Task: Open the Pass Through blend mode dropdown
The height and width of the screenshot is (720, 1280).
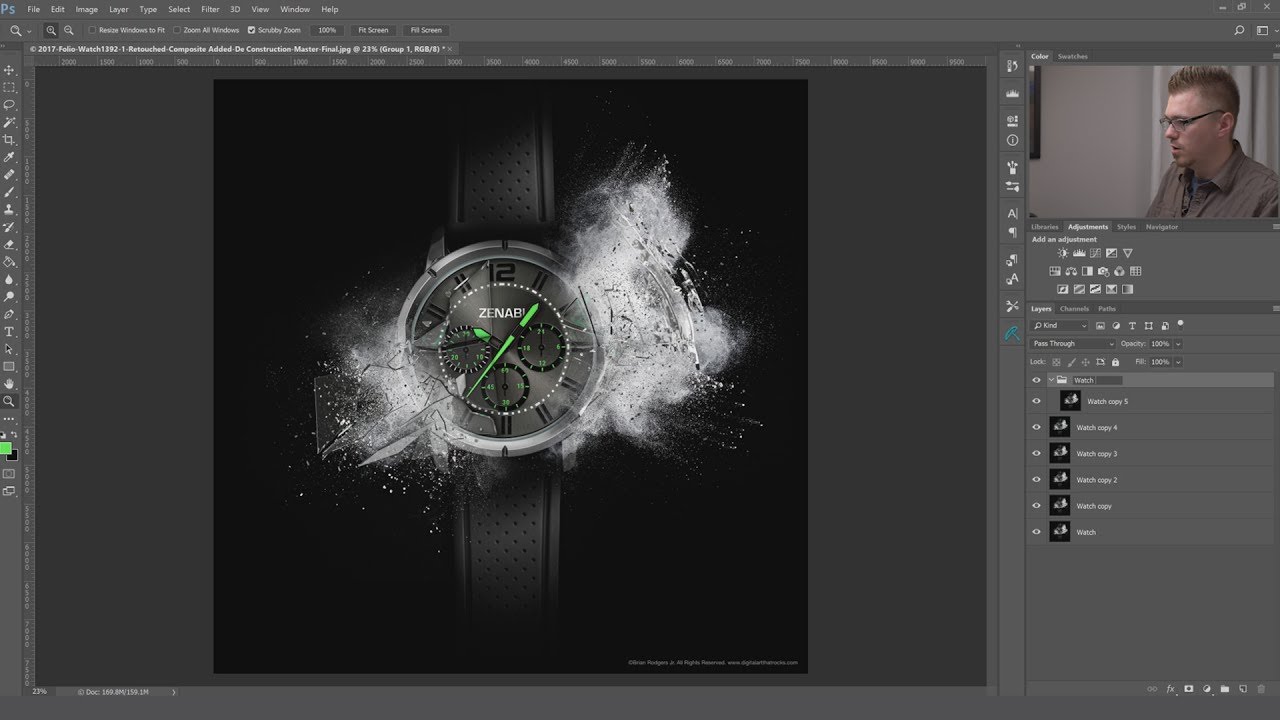Action: (1073, 343)
